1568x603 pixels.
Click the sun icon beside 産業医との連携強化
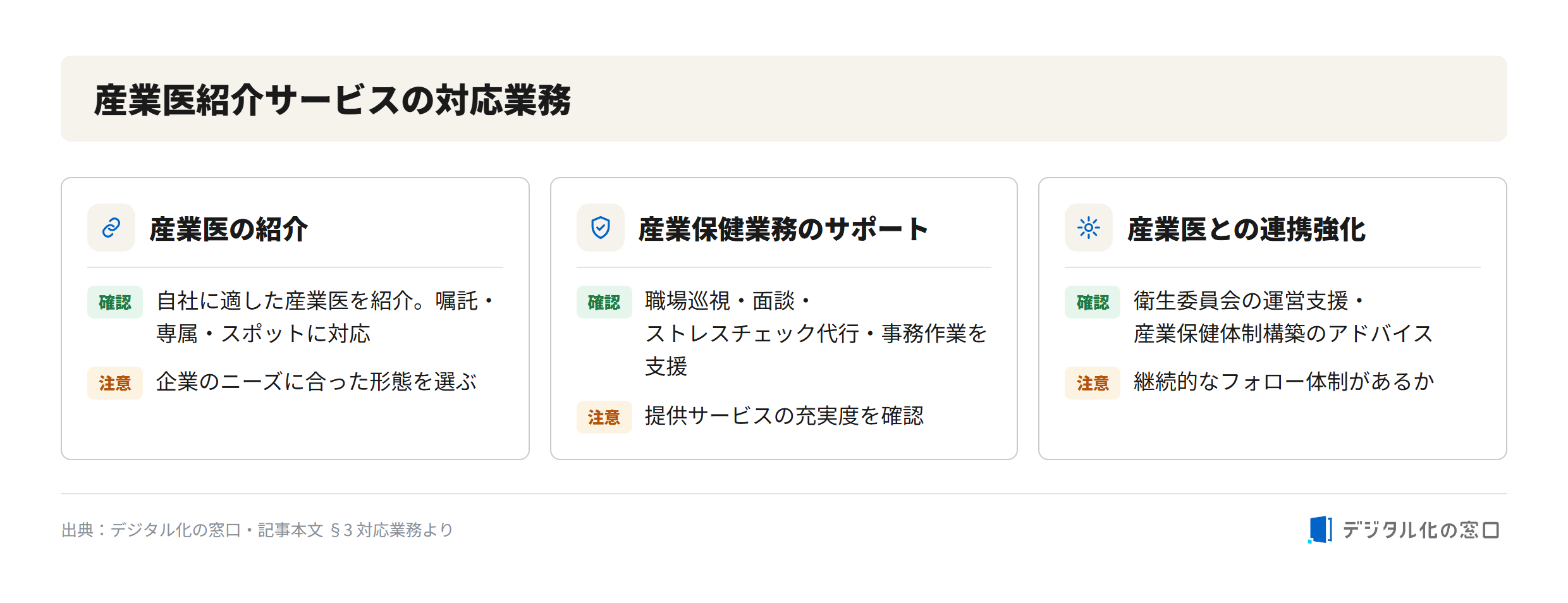pos(1089,228)
